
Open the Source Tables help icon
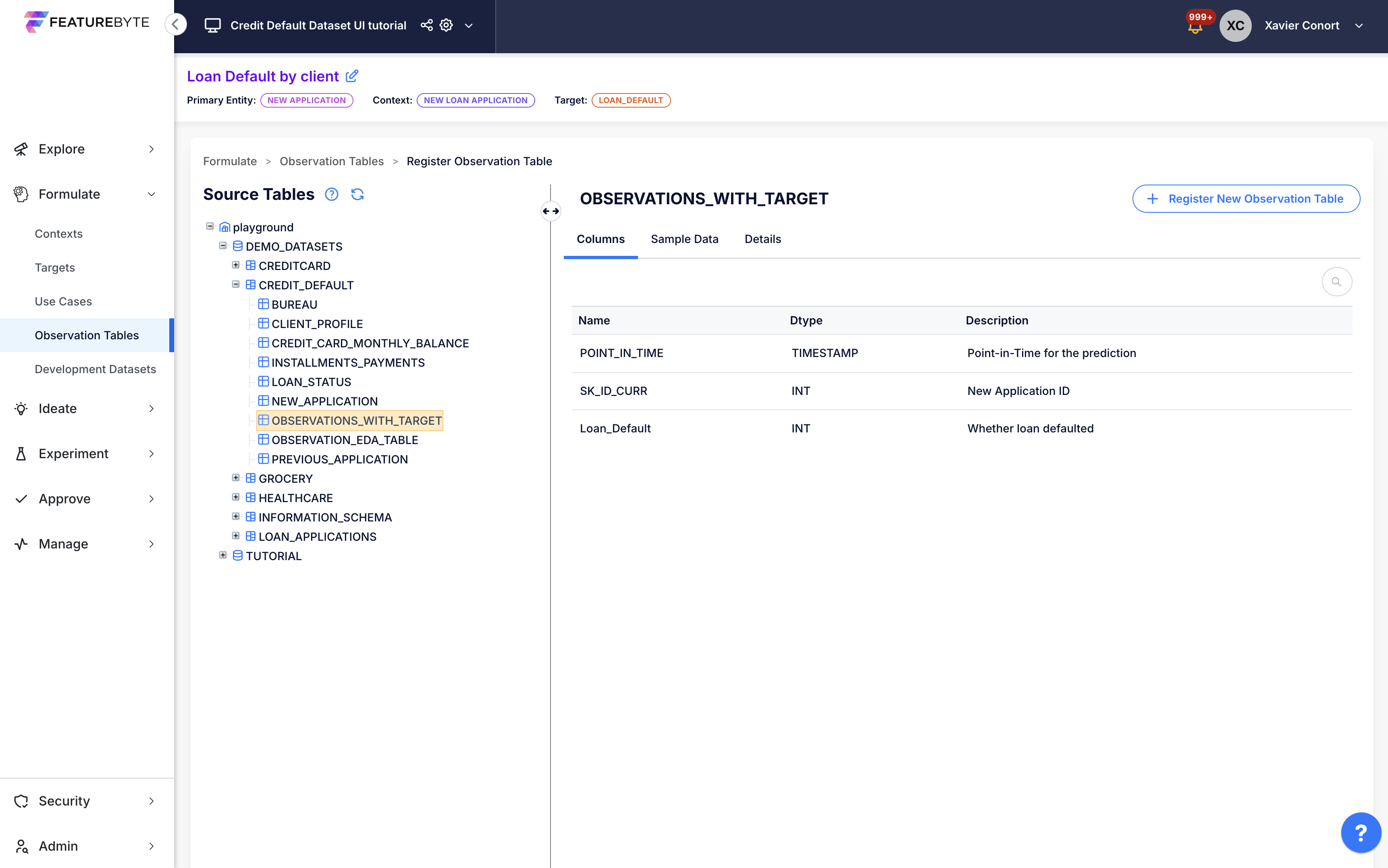[331, 195]
